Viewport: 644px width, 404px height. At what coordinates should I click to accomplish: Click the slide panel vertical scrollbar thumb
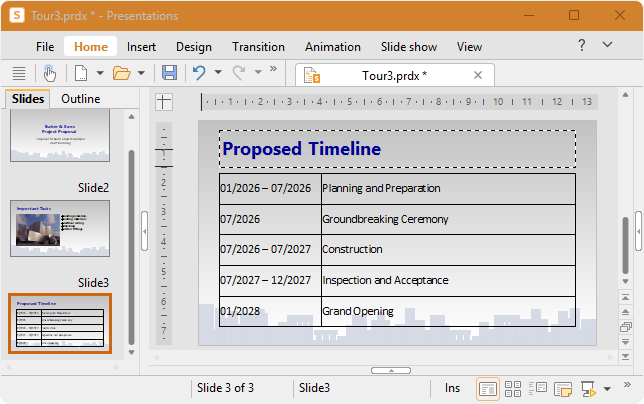pos(131,248)
